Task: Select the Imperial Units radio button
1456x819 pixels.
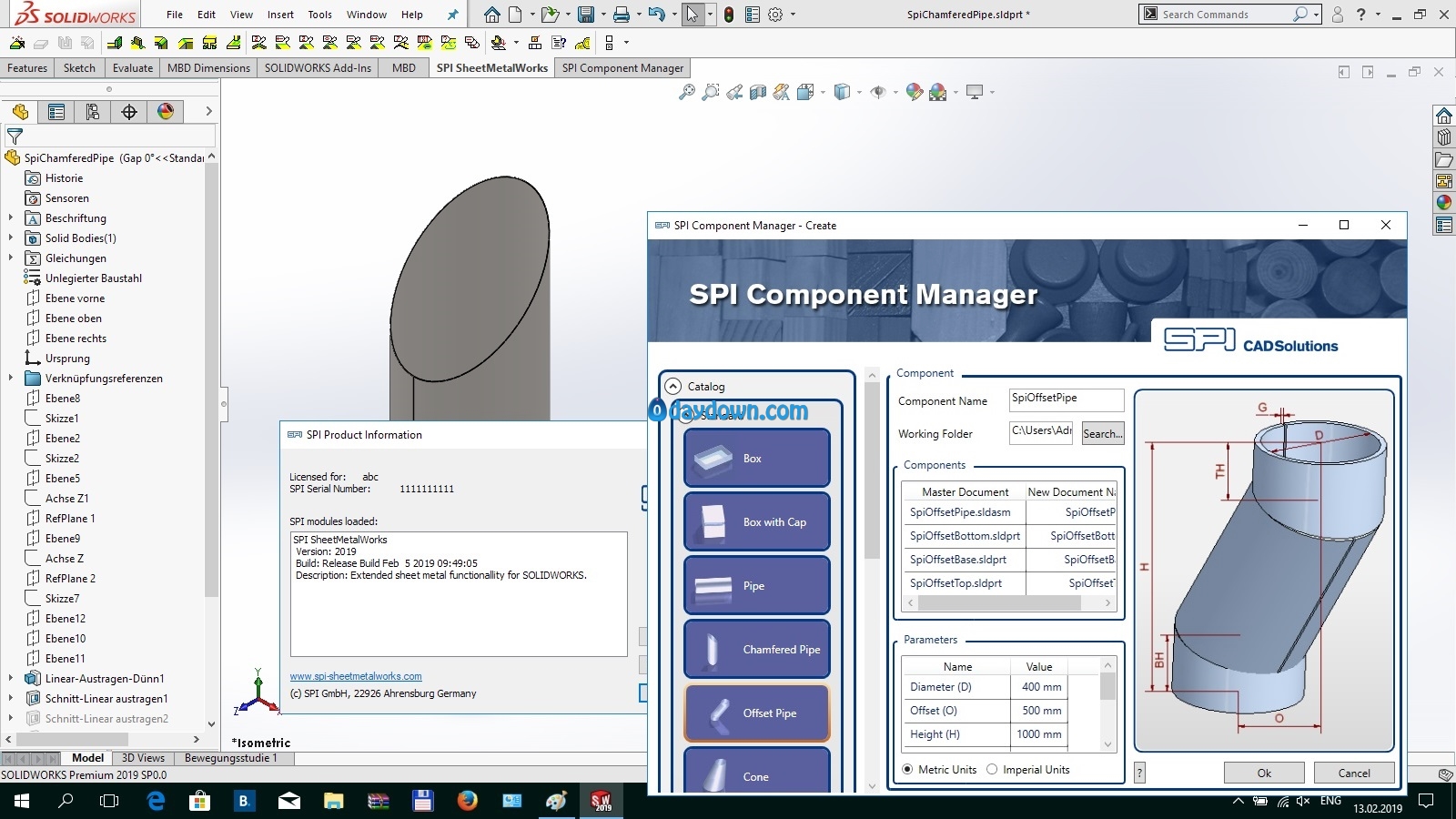Action: (992, 770)
